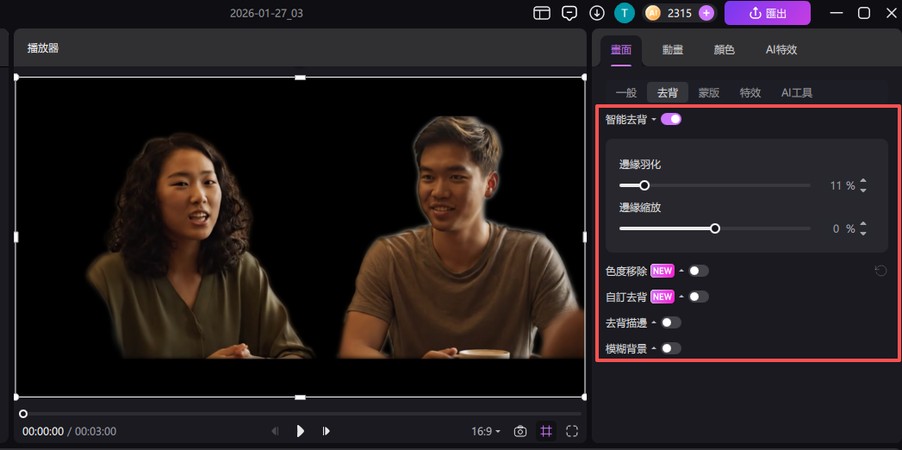902x450 pixels.
Task: Decrease 邊緣縮放 value with down arrow
Action: coord(863,233)
